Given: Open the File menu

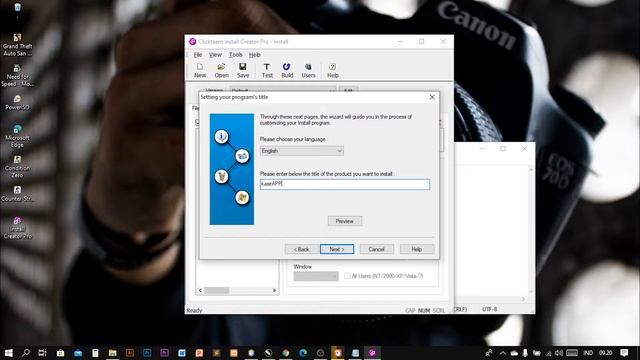Looking at the screenshot, I should tap(198, 55).
